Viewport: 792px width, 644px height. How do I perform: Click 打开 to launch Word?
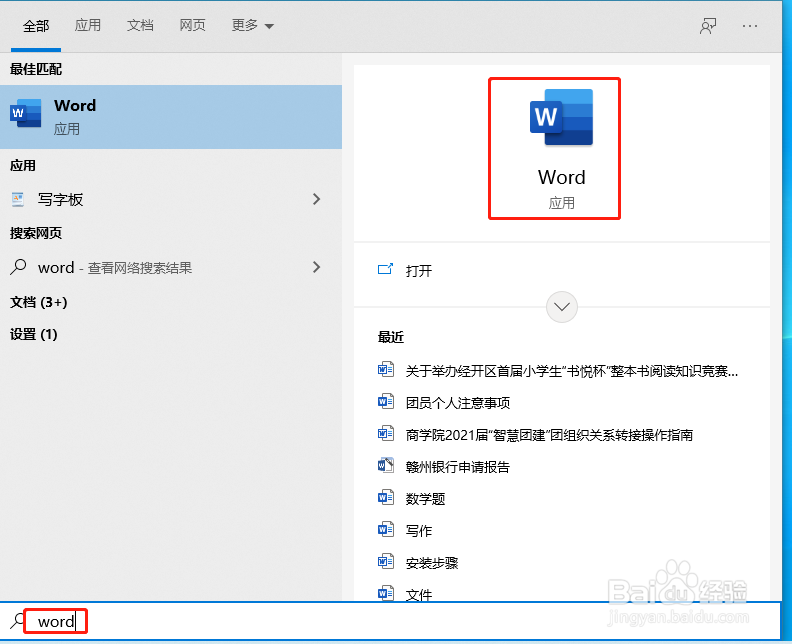419,271
